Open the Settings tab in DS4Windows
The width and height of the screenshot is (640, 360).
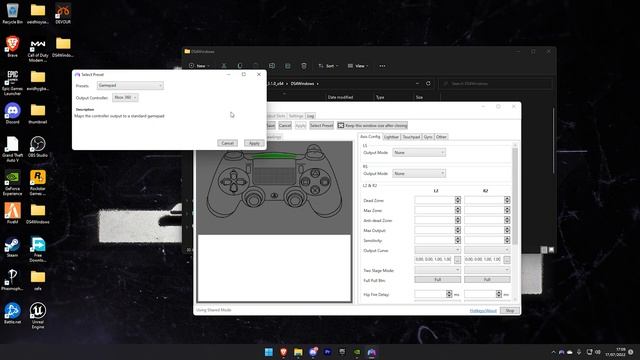click(296, 116)
